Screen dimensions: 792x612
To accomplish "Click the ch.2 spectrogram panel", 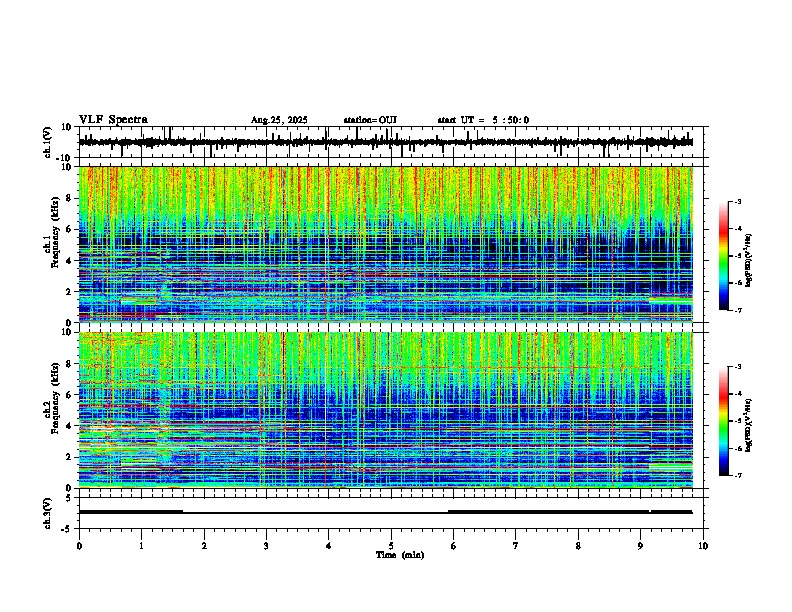I will [391, 410].
